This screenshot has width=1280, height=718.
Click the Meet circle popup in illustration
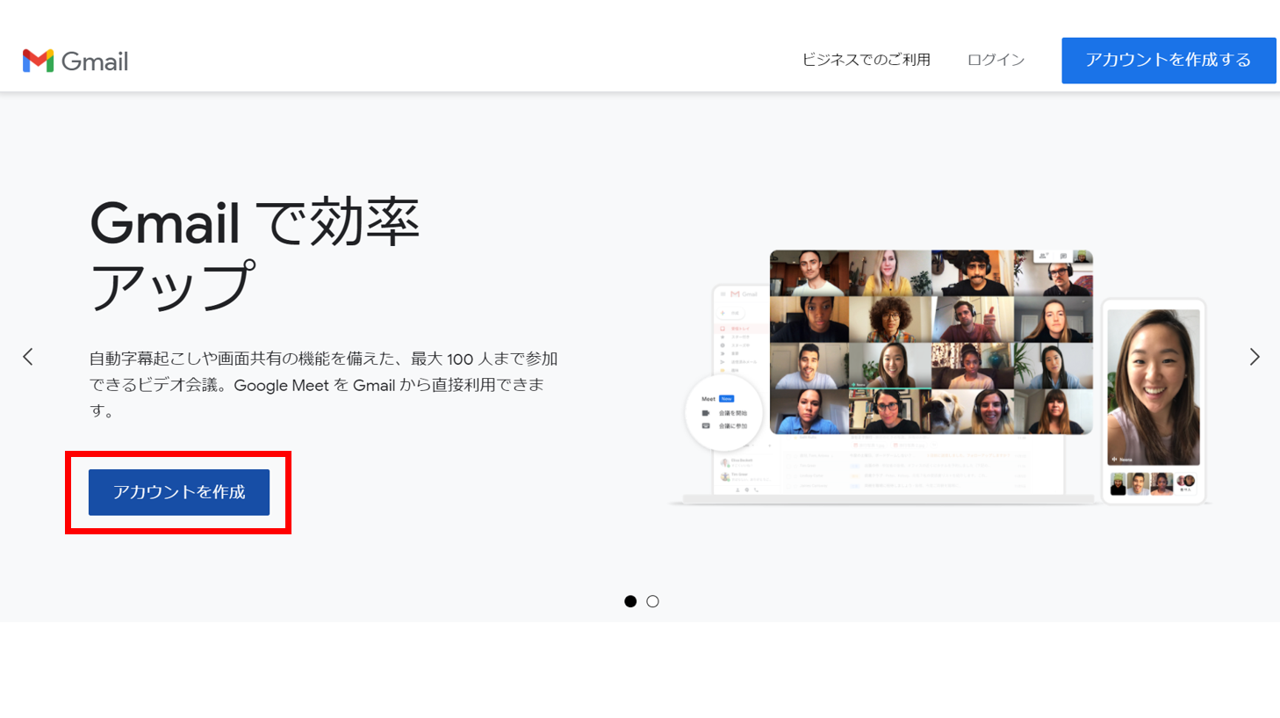coord(724,412)
